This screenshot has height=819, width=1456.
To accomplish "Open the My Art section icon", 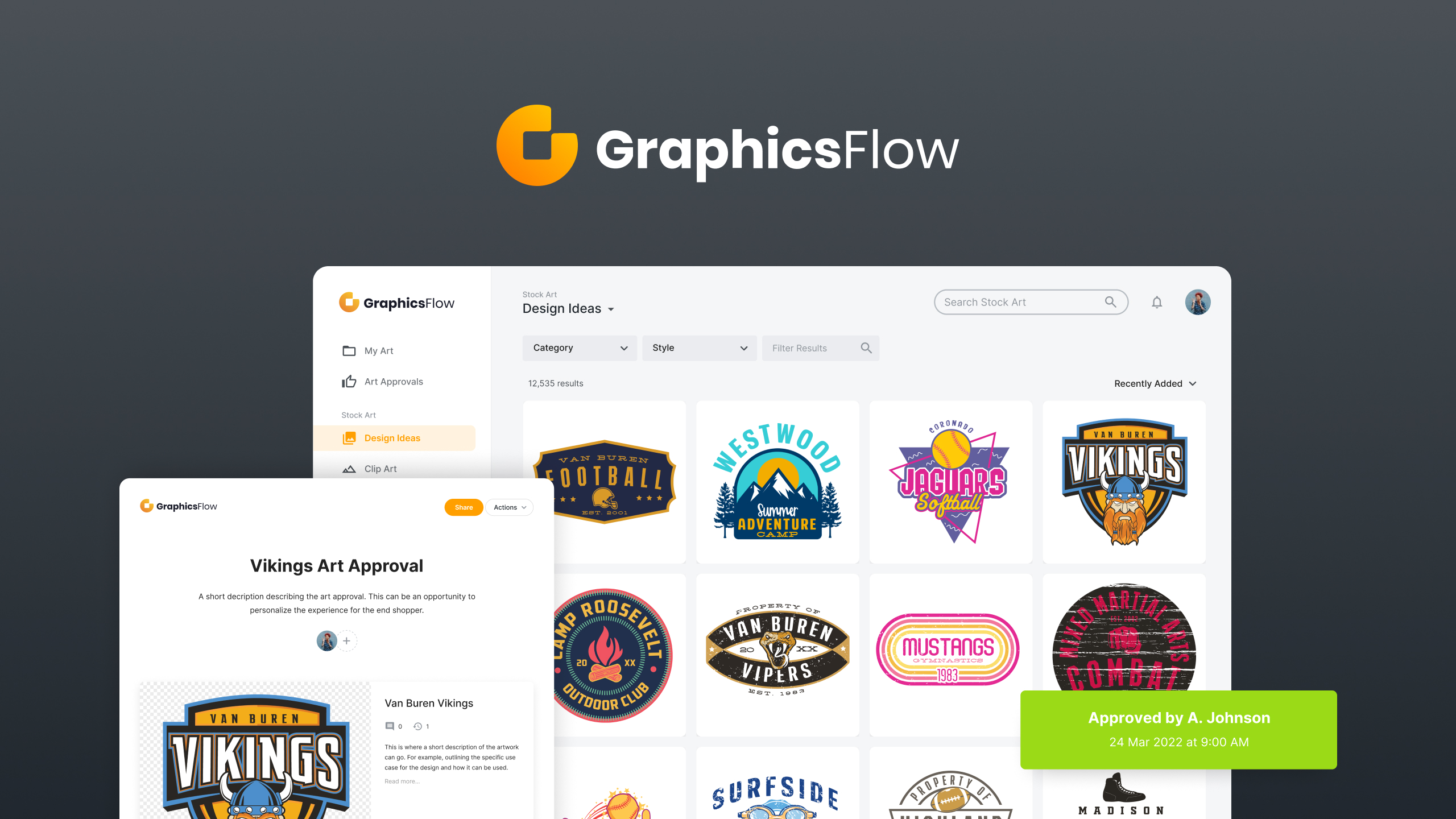I will pyautogui.click(x=349, y=350).
